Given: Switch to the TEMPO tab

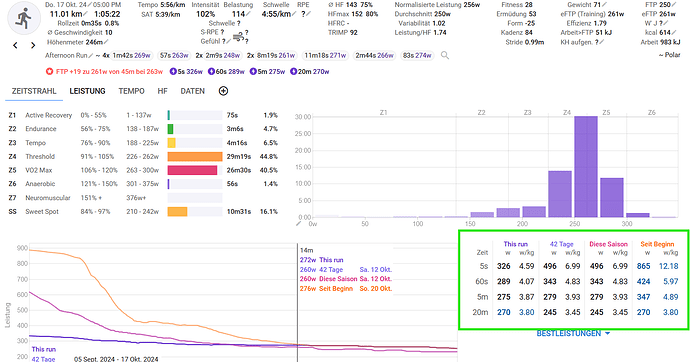Looking at the screenshot, I should [131, 91].
